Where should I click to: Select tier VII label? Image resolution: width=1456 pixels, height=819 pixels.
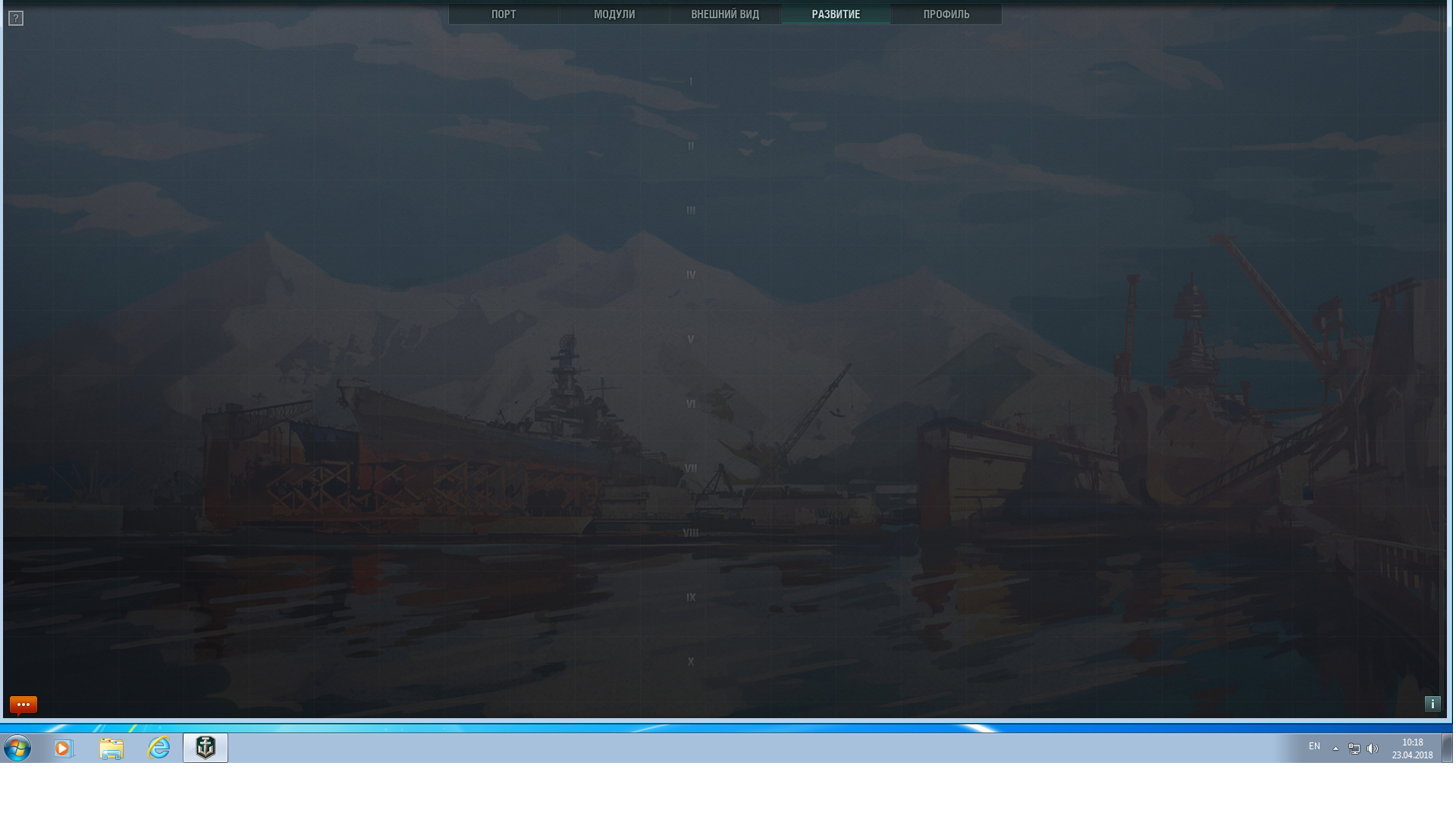691,469
